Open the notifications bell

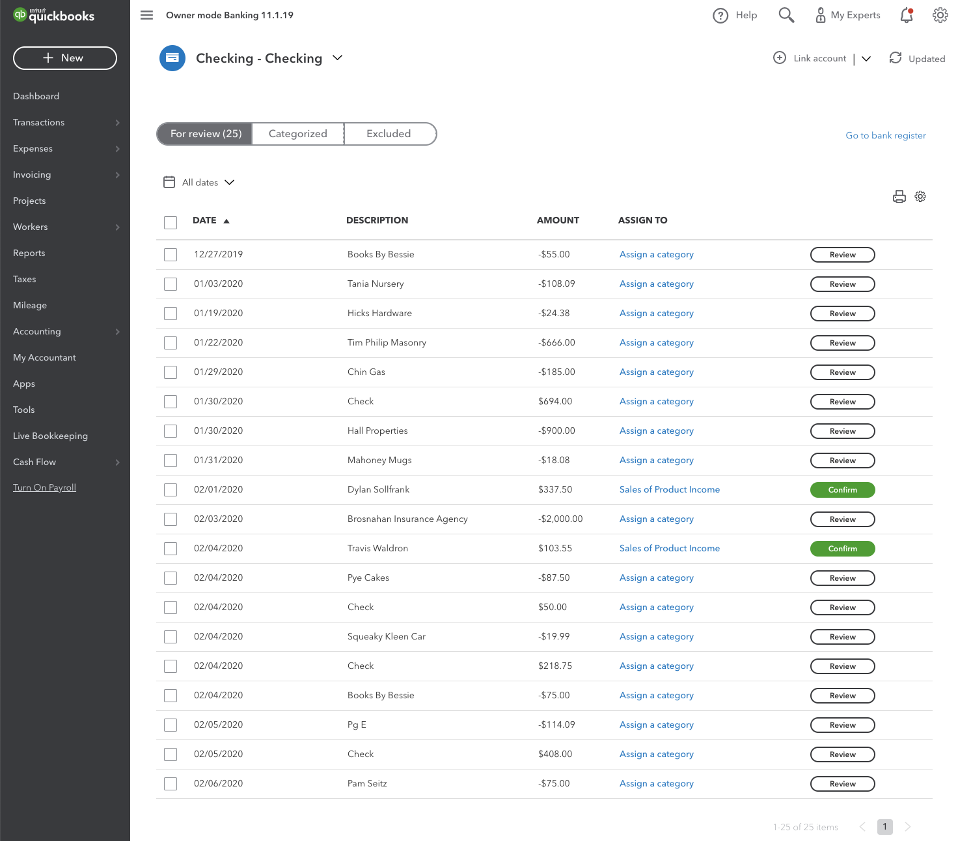907,15
